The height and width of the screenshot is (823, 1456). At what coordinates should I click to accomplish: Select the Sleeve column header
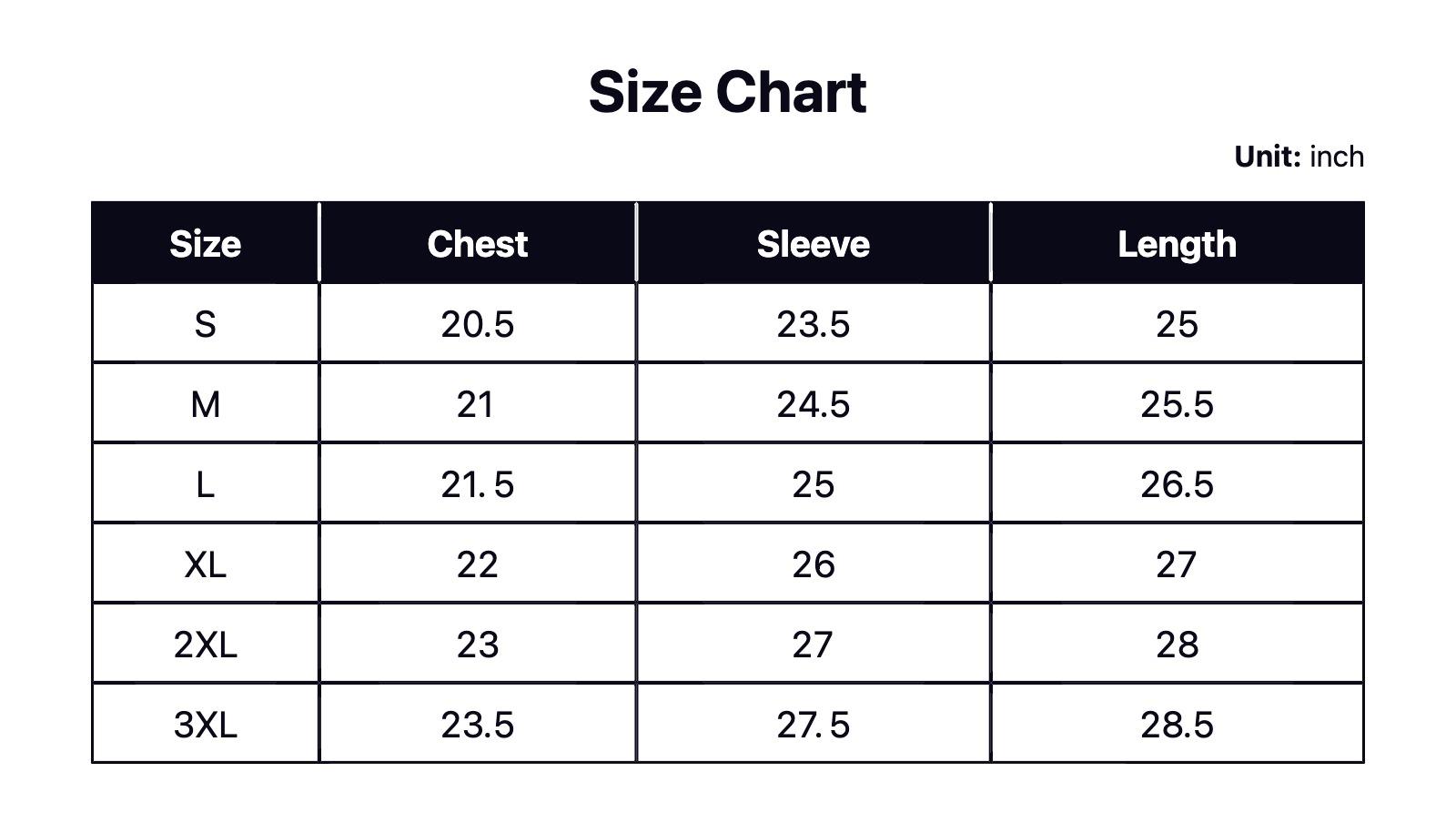813,244
